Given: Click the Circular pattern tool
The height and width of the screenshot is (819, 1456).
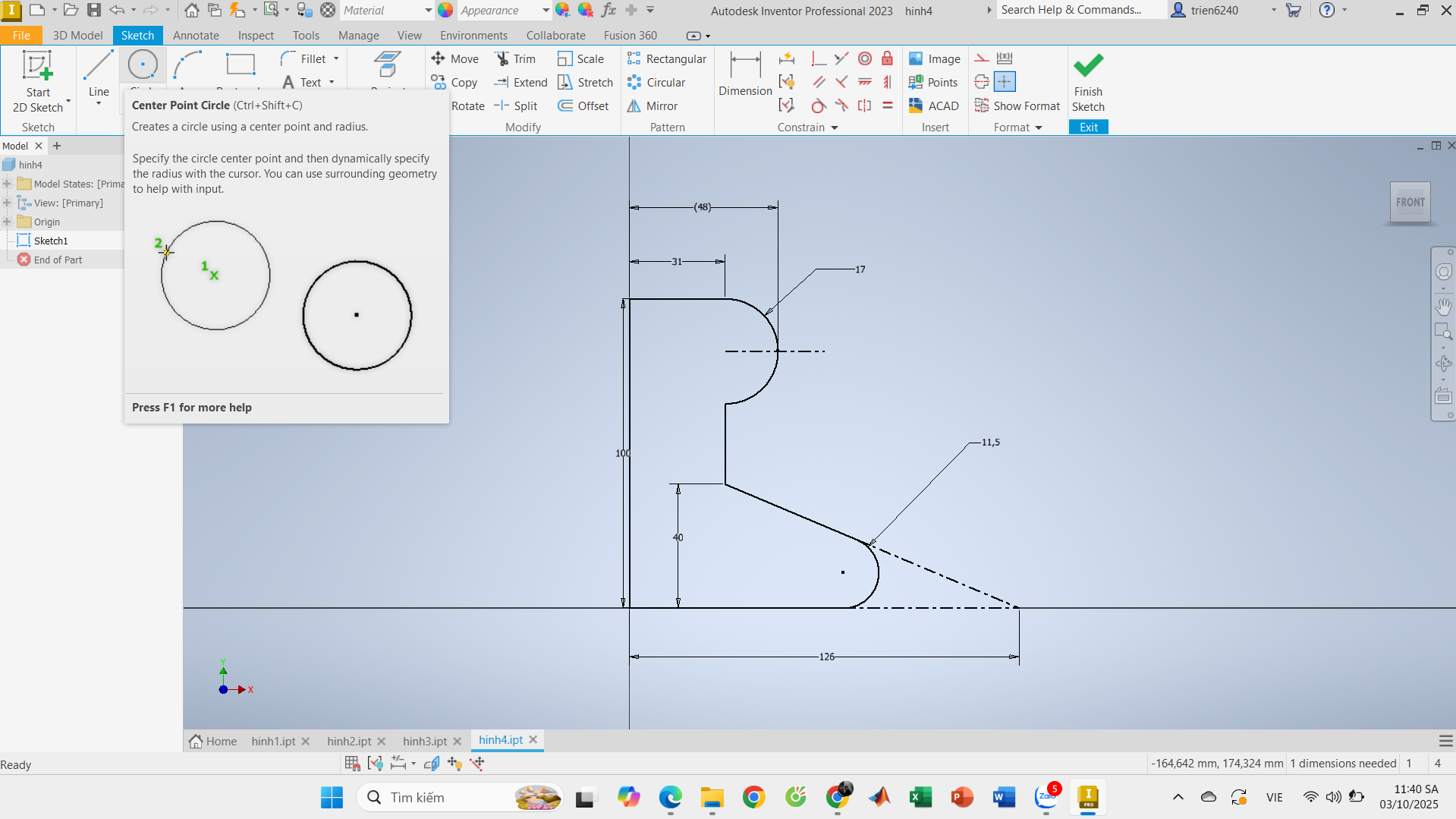Looking at the screenshot, I should (656, 83).
